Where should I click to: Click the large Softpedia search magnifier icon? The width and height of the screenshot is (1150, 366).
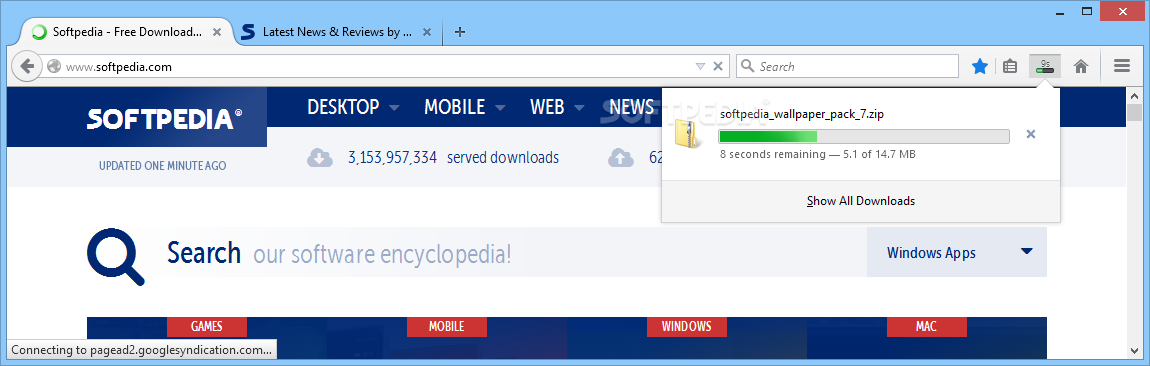coord(115,256)
